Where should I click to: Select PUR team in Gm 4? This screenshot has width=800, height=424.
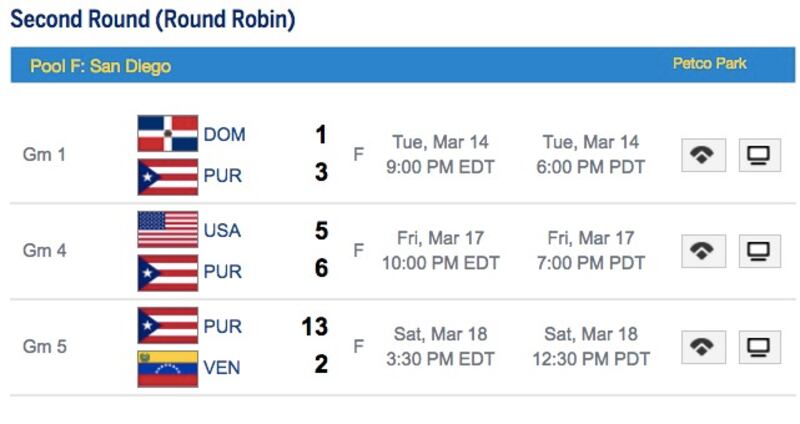[x=222, y=272]
